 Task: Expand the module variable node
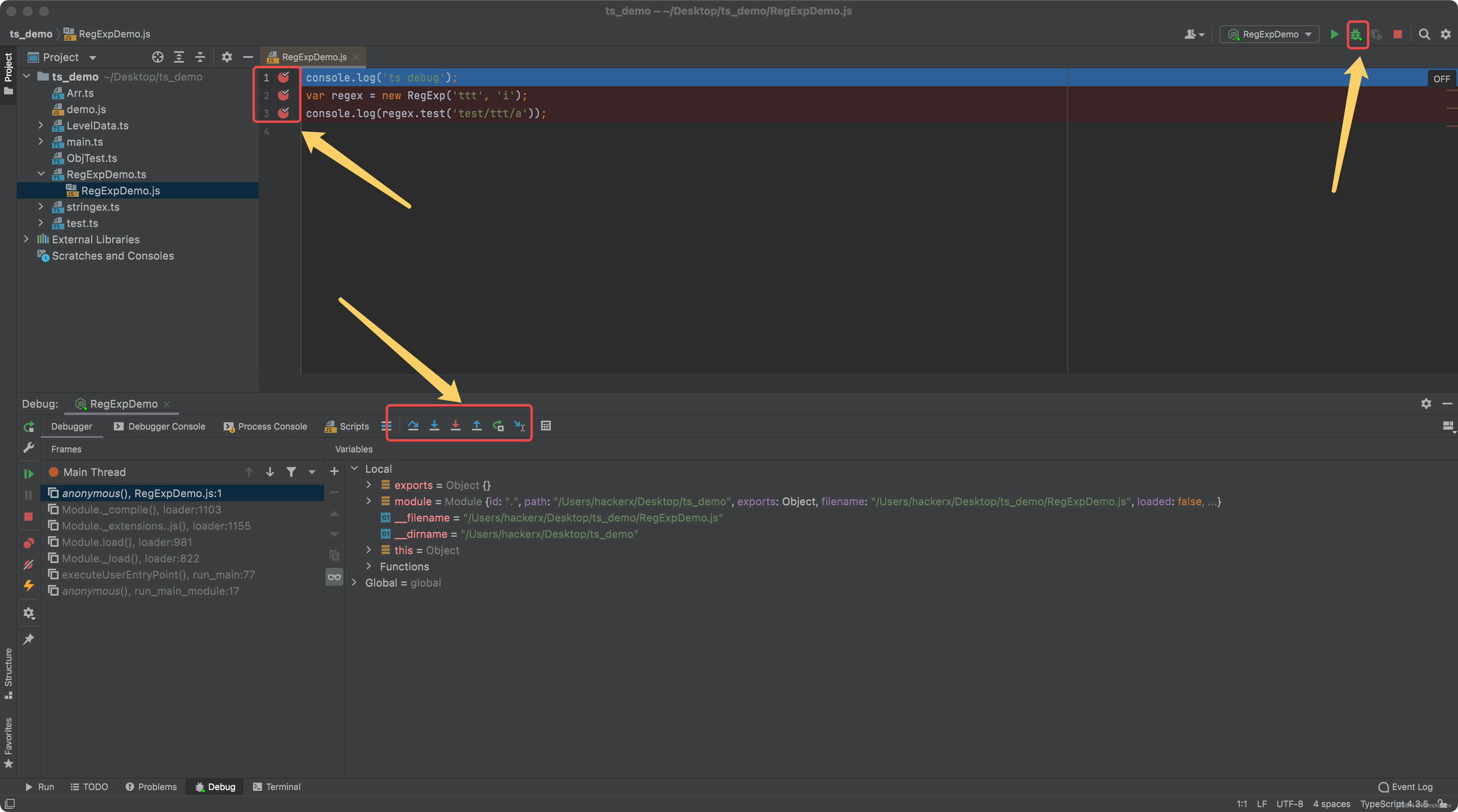pos(369,501)
